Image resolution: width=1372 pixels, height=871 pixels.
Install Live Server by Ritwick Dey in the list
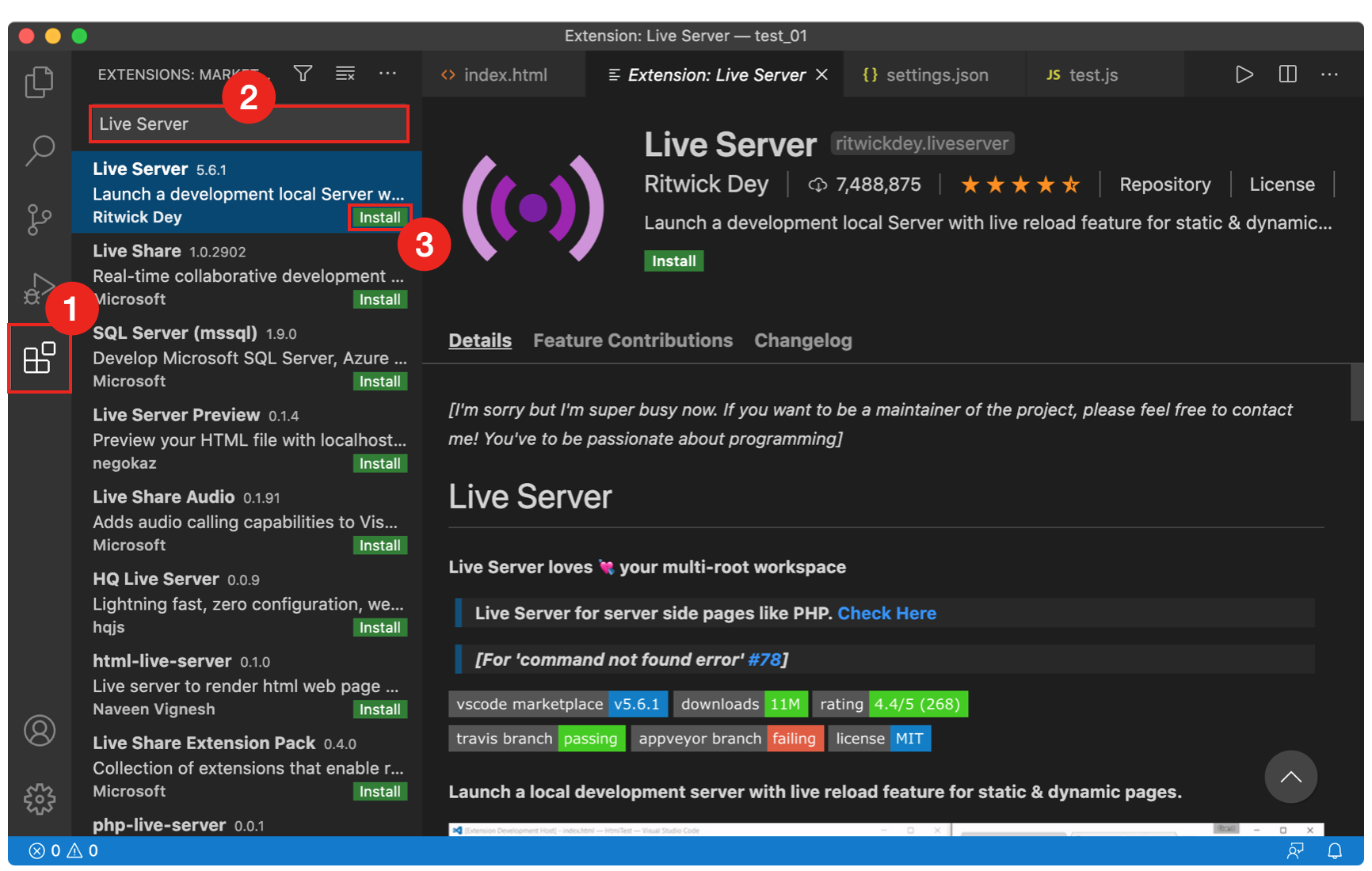coord(379,217)
